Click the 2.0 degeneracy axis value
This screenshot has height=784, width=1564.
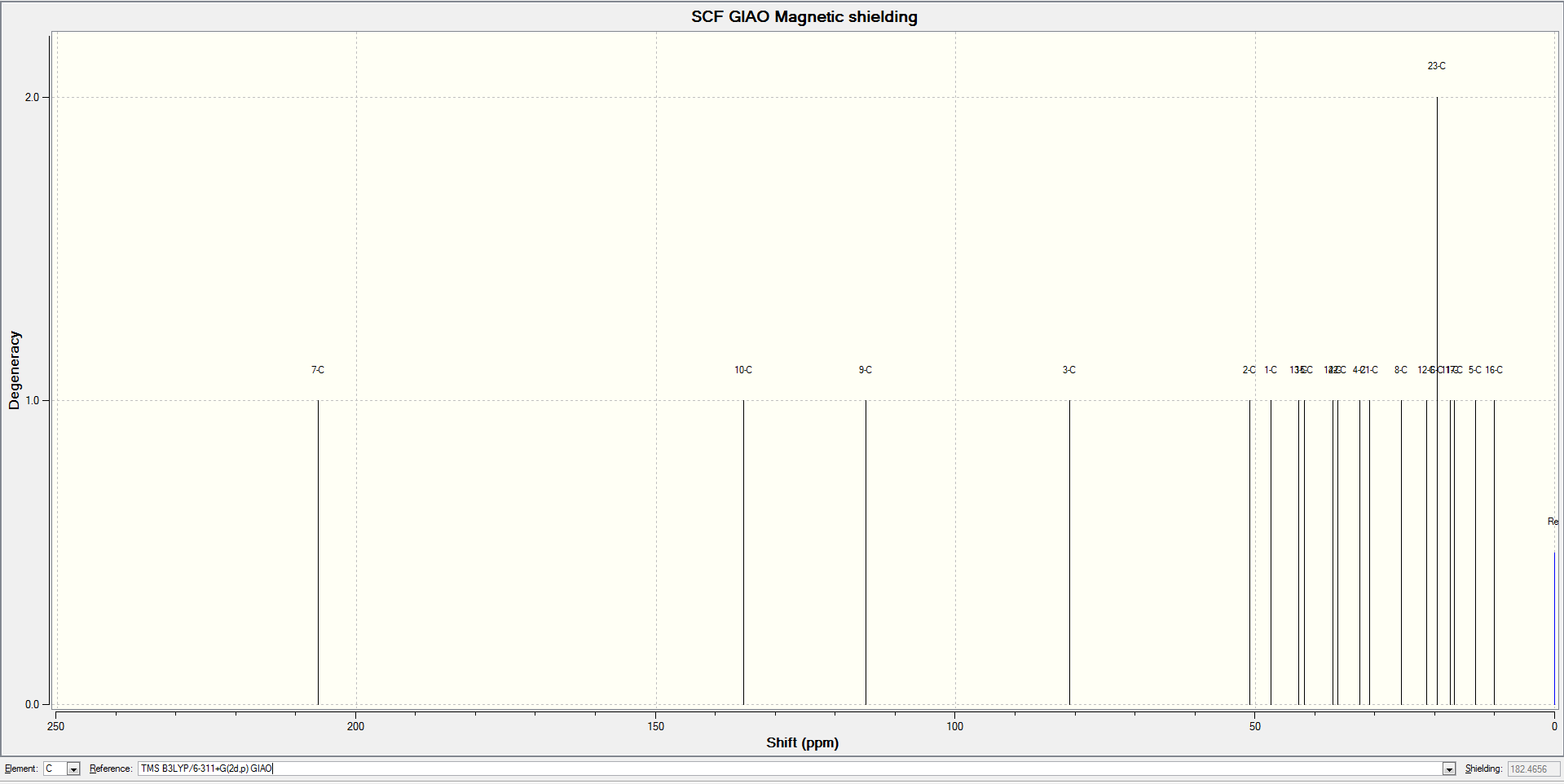(x=32, y=97)
